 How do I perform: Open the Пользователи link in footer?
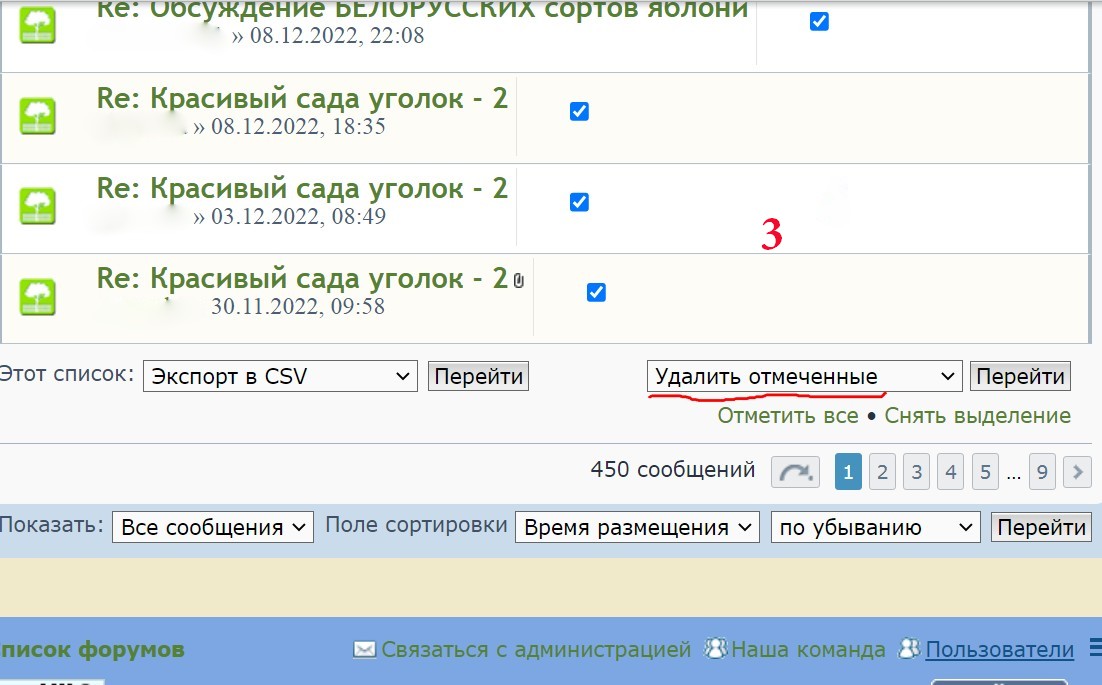point(999,650)
